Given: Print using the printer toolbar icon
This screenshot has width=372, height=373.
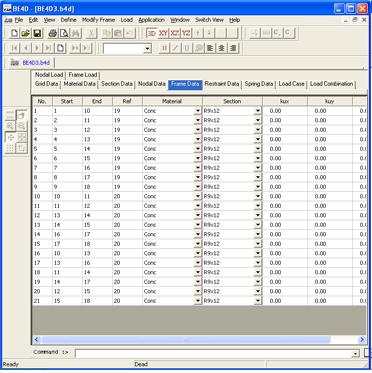Looking at the screenshot, I should pos(53,33).
